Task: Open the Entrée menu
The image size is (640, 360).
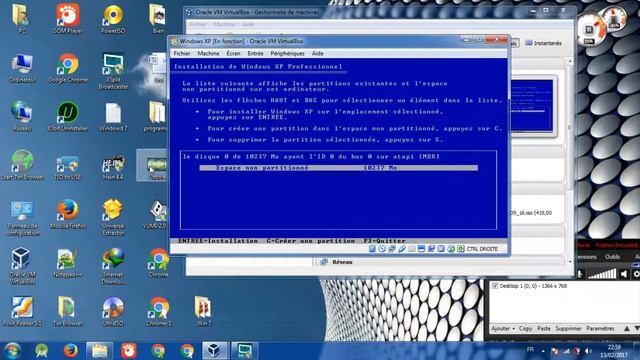Action: pyautogui.click(x=255, y=53)
